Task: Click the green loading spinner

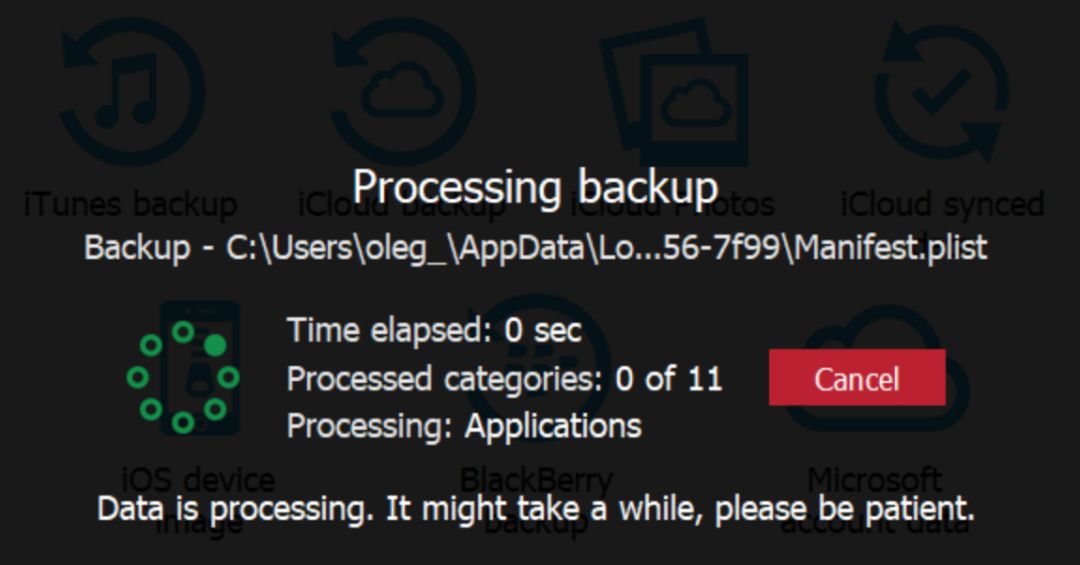Action: [x=183, y=377]
